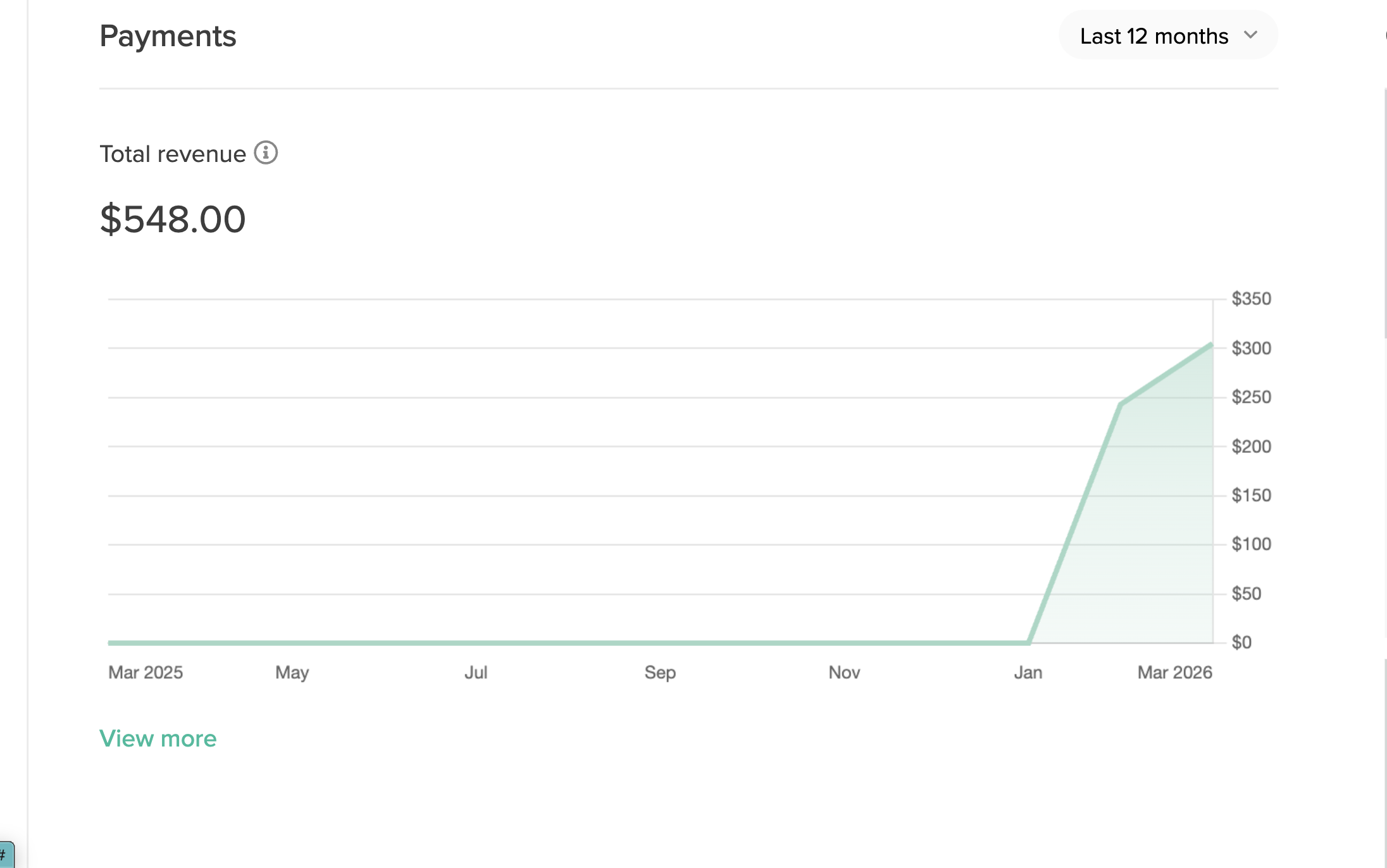Click the $150 y-axis label
Screen dimensions: 1387x868
[x=1251, y=495]
